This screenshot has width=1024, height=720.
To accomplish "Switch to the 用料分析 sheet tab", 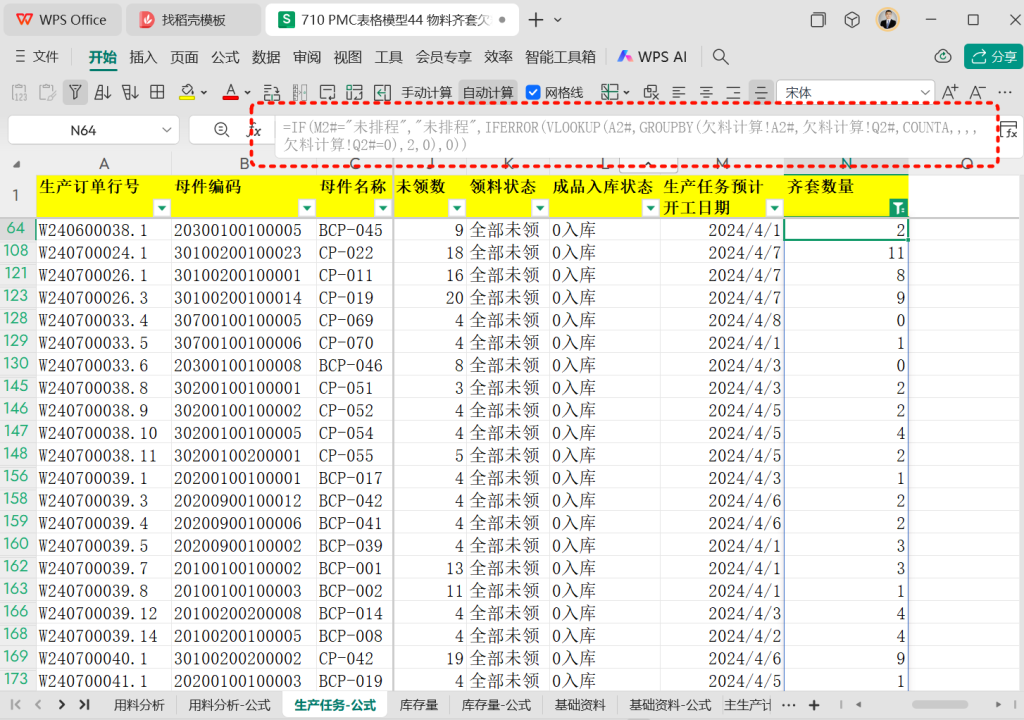I will (138, 705).
